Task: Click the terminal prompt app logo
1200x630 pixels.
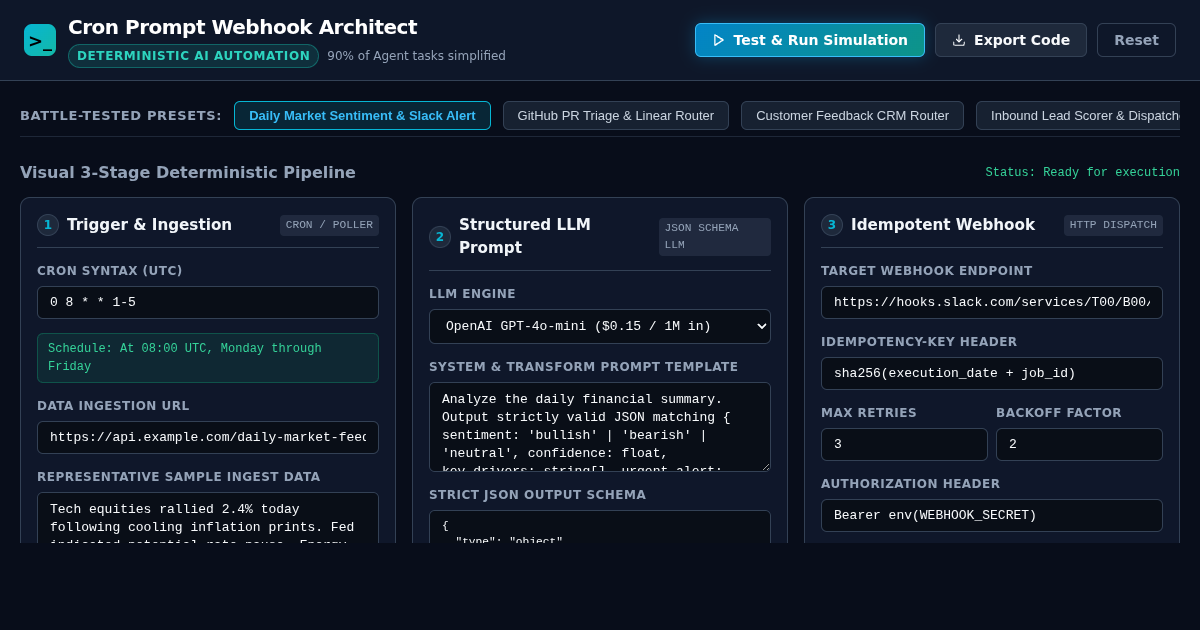Action: 40,40
